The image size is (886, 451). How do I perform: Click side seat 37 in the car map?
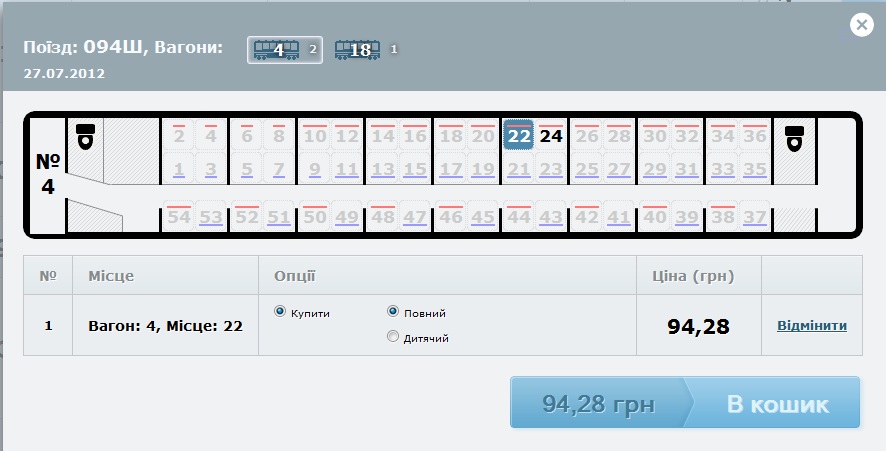(754, 217)
